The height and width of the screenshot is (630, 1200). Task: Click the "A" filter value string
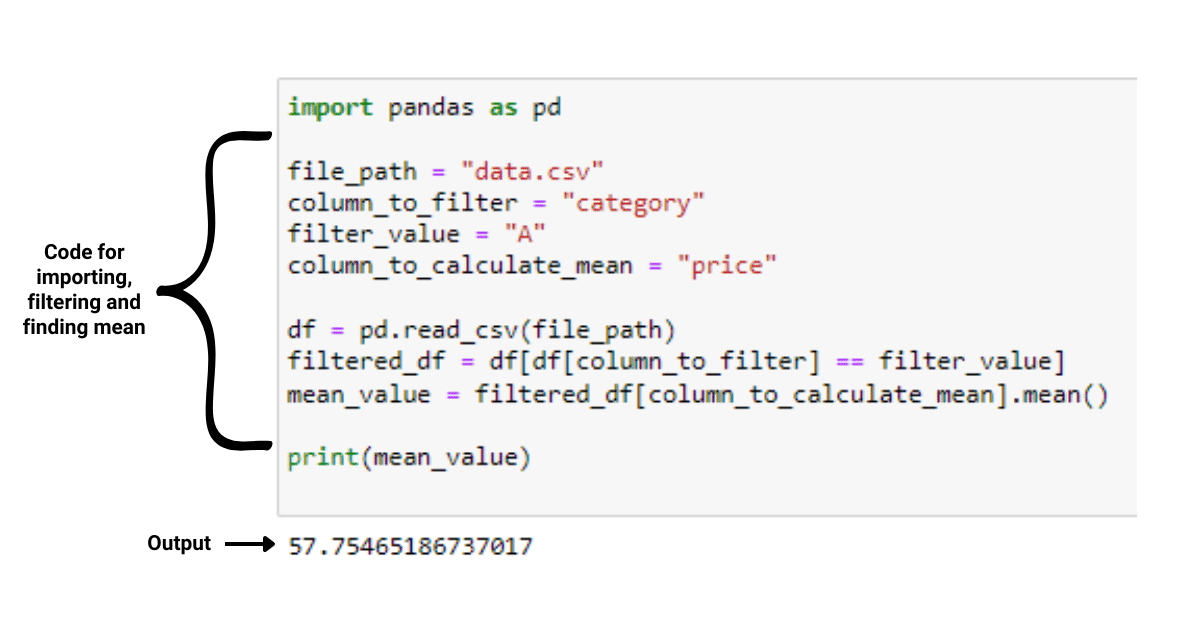[524, 235]
